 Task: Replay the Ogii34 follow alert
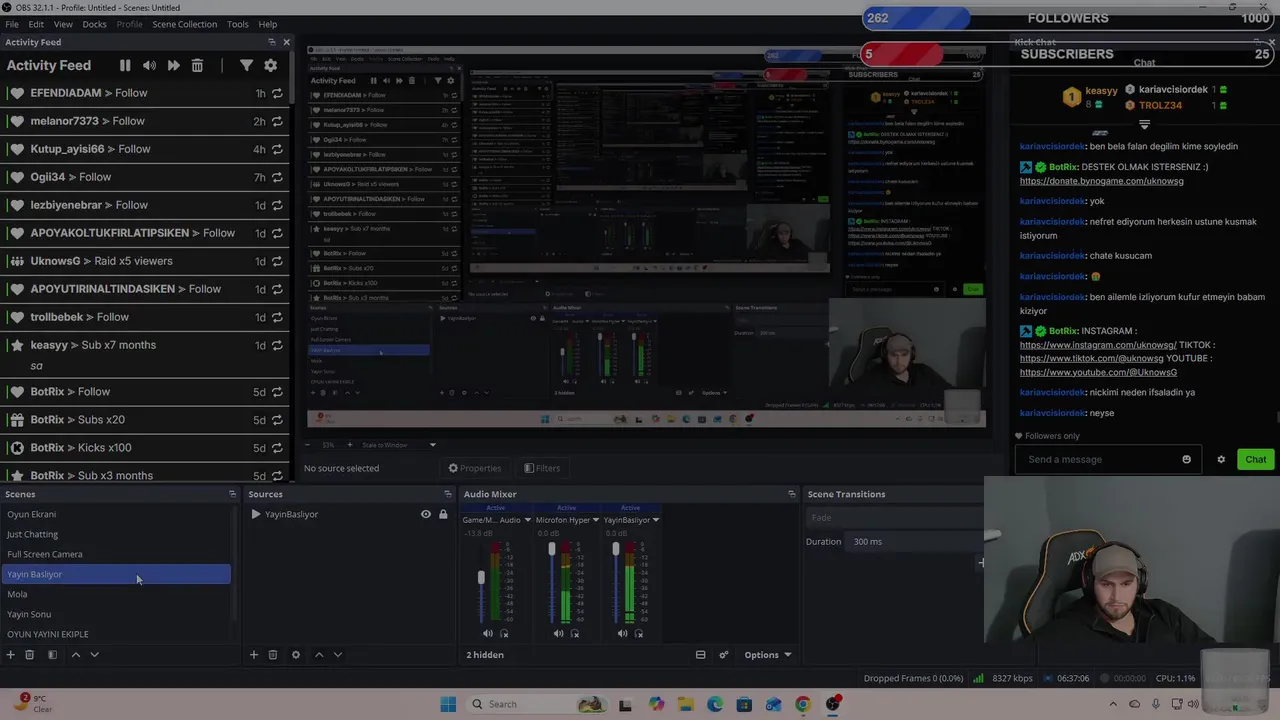277,177
